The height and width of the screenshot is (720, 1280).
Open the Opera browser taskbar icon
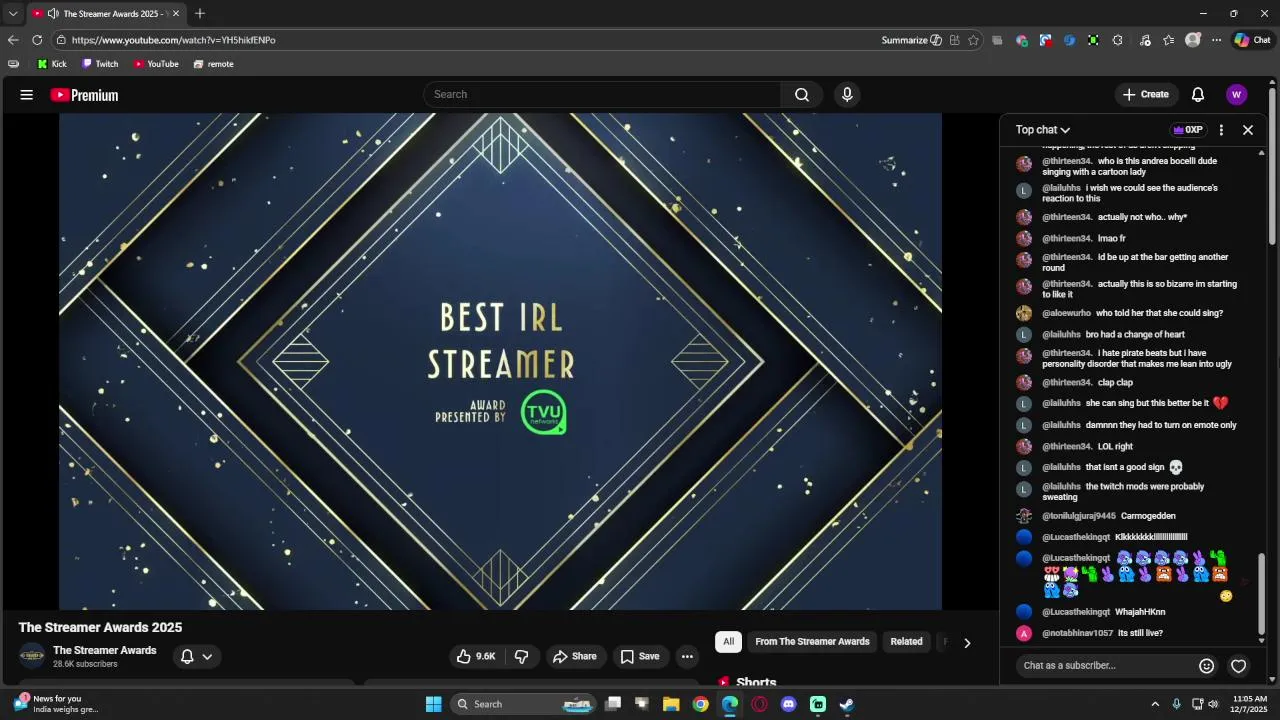click(759, 704)
